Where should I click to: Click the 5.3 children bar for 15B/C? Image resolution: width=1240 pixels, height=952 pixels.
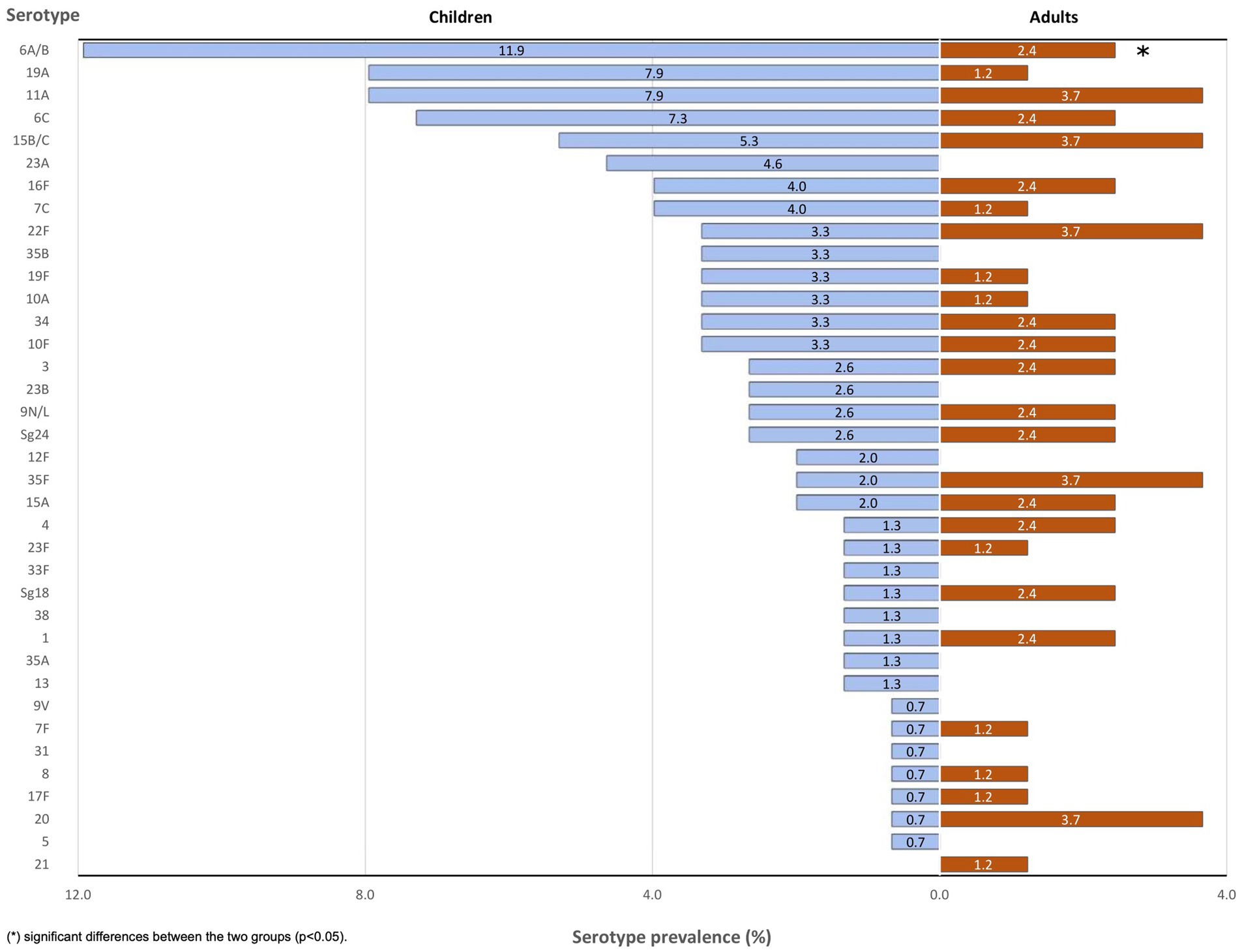[x=749, y=140]
